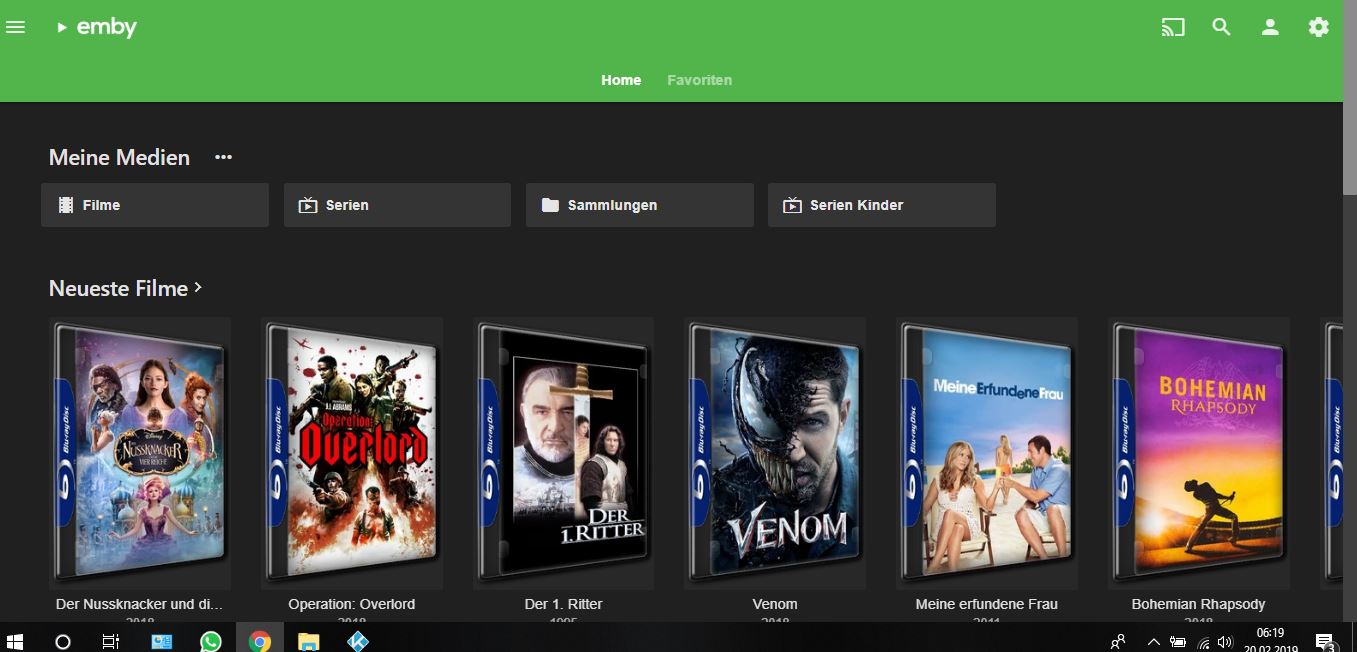Click the title 'Der Nussknacker und di...'
Screen dimensions: 1357x652
tap(140, 604)
